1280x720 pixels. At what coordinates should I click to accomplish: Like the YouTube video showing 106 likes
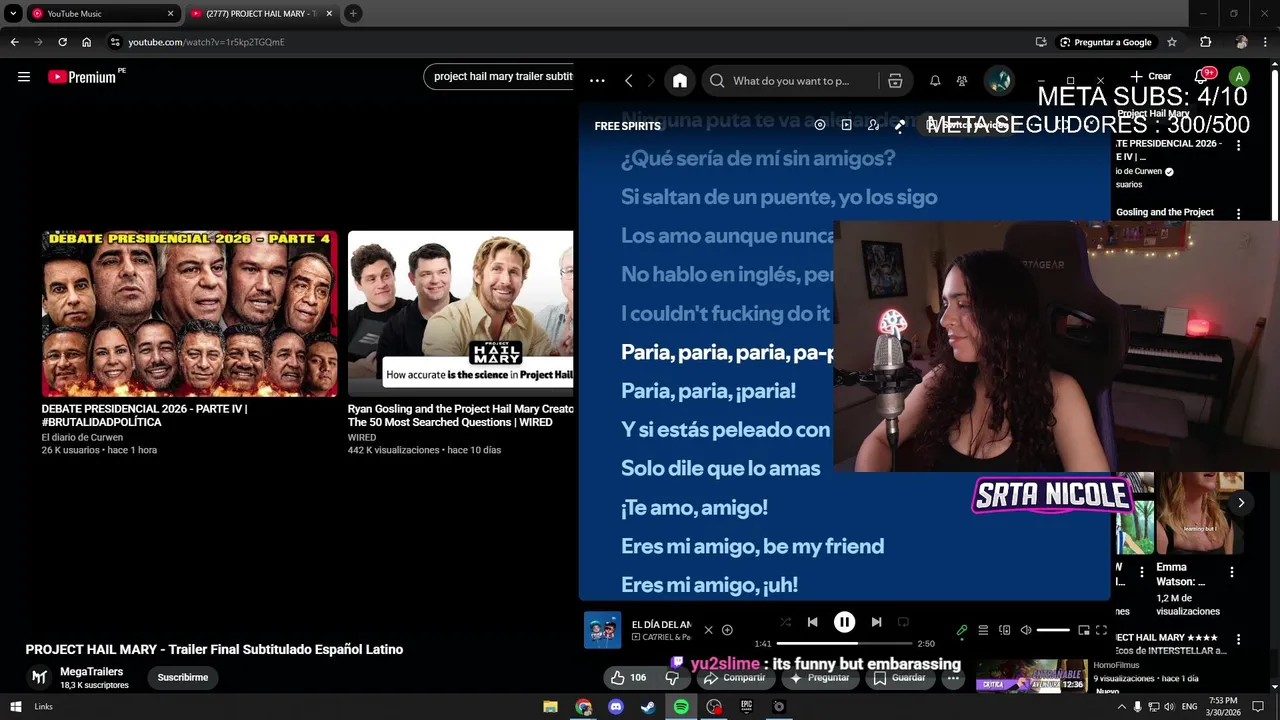[x=628, y=678]
